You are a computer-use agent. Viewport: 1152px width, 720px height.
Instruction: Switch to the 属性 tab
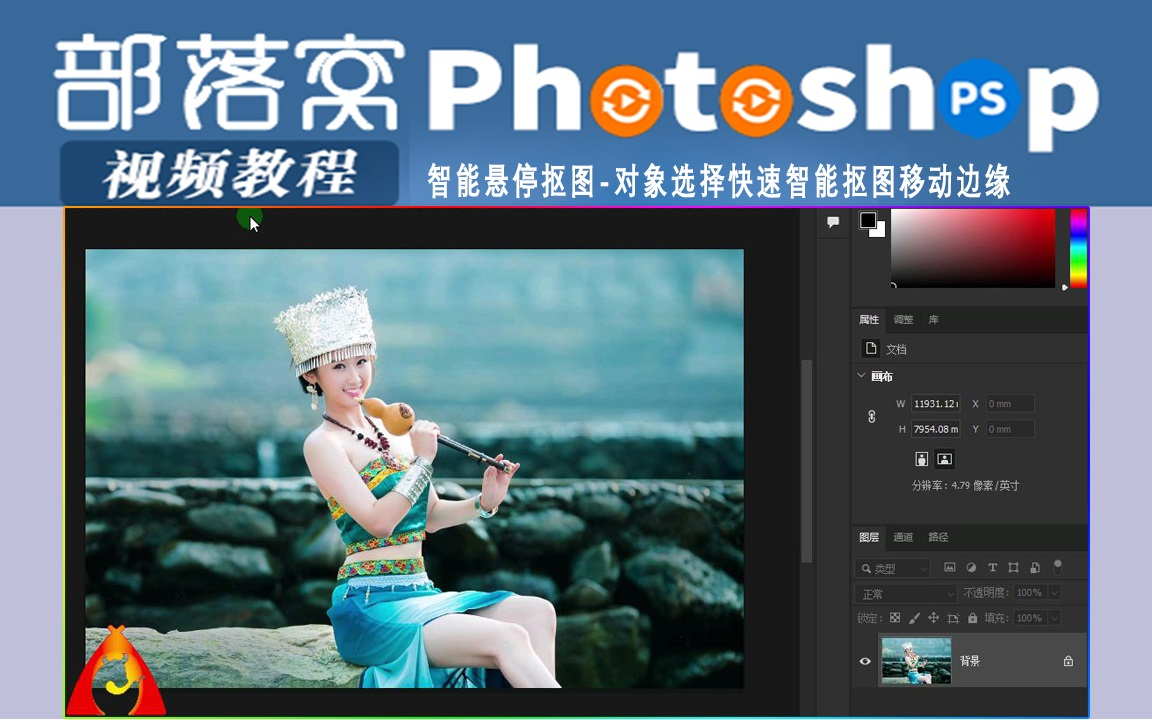[x=868, y=320]
